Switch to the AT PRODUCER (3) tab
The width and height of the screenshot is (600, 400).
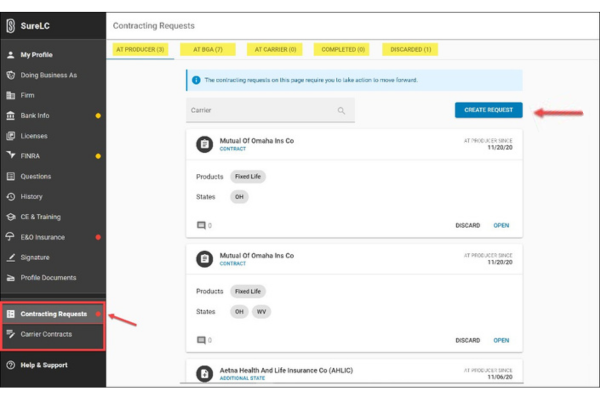pyautogui.click(x=140, y=49)
